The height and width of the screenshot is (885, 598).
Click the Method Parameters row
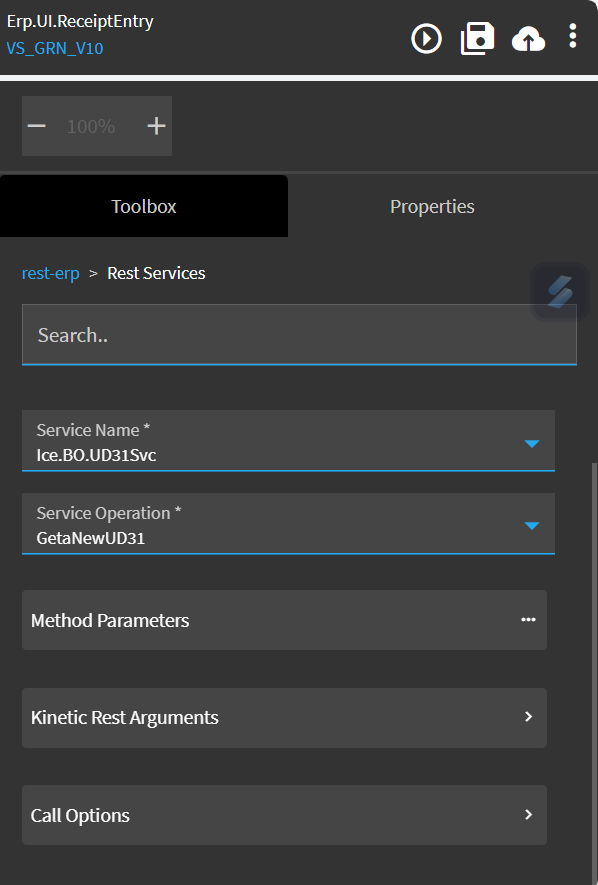284,620
